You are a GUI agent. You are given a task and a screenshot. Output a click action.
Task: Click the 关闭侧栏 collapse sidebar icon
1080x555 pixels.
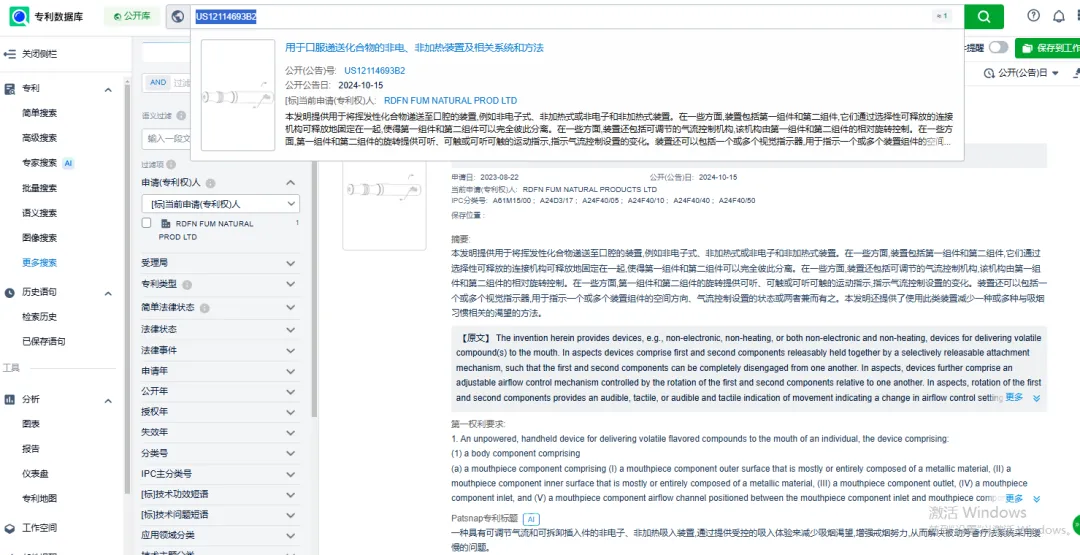[x=9, y=53]
